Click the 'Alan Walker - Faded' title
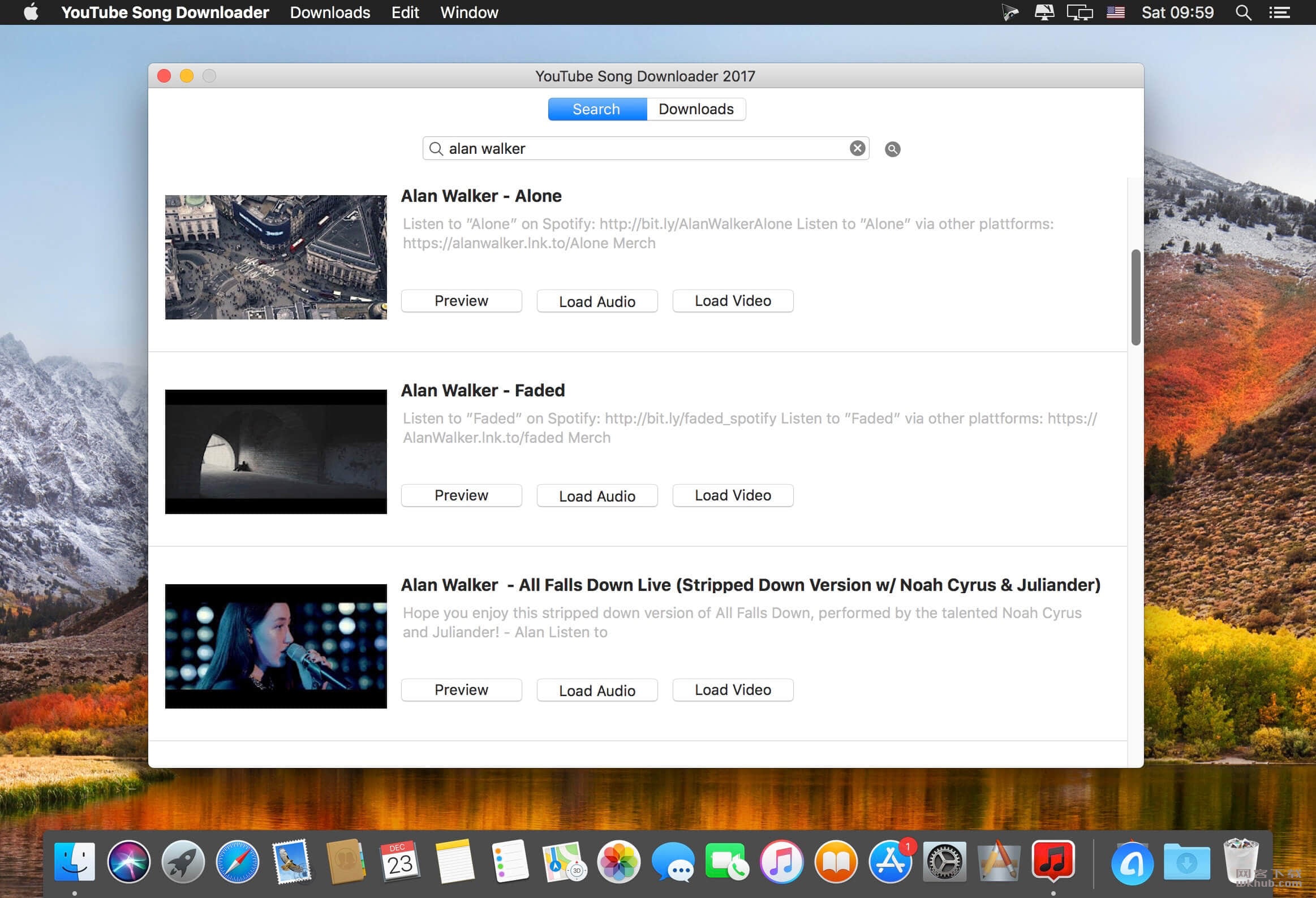 coord(483,390)
